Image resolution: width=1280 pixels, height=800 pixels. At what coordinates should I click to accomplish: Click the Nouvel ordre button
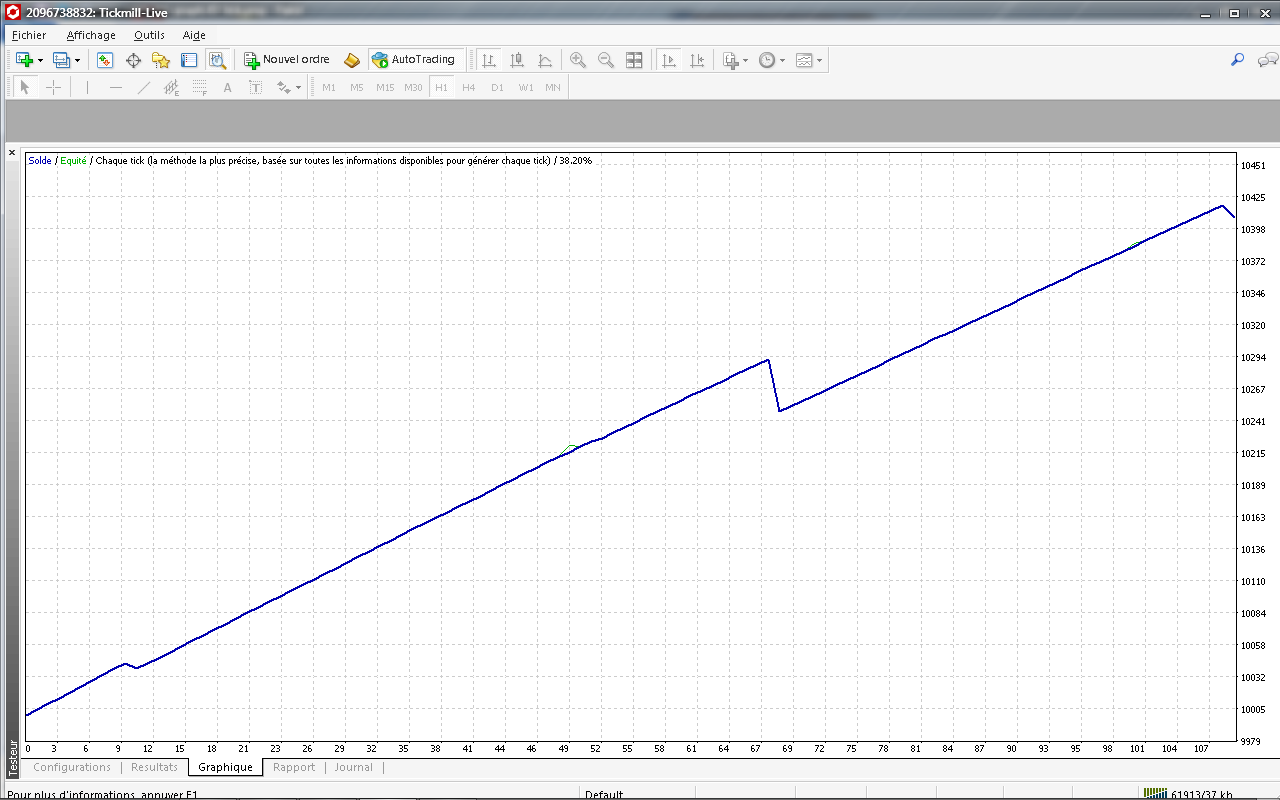click(x=287, y=60)
